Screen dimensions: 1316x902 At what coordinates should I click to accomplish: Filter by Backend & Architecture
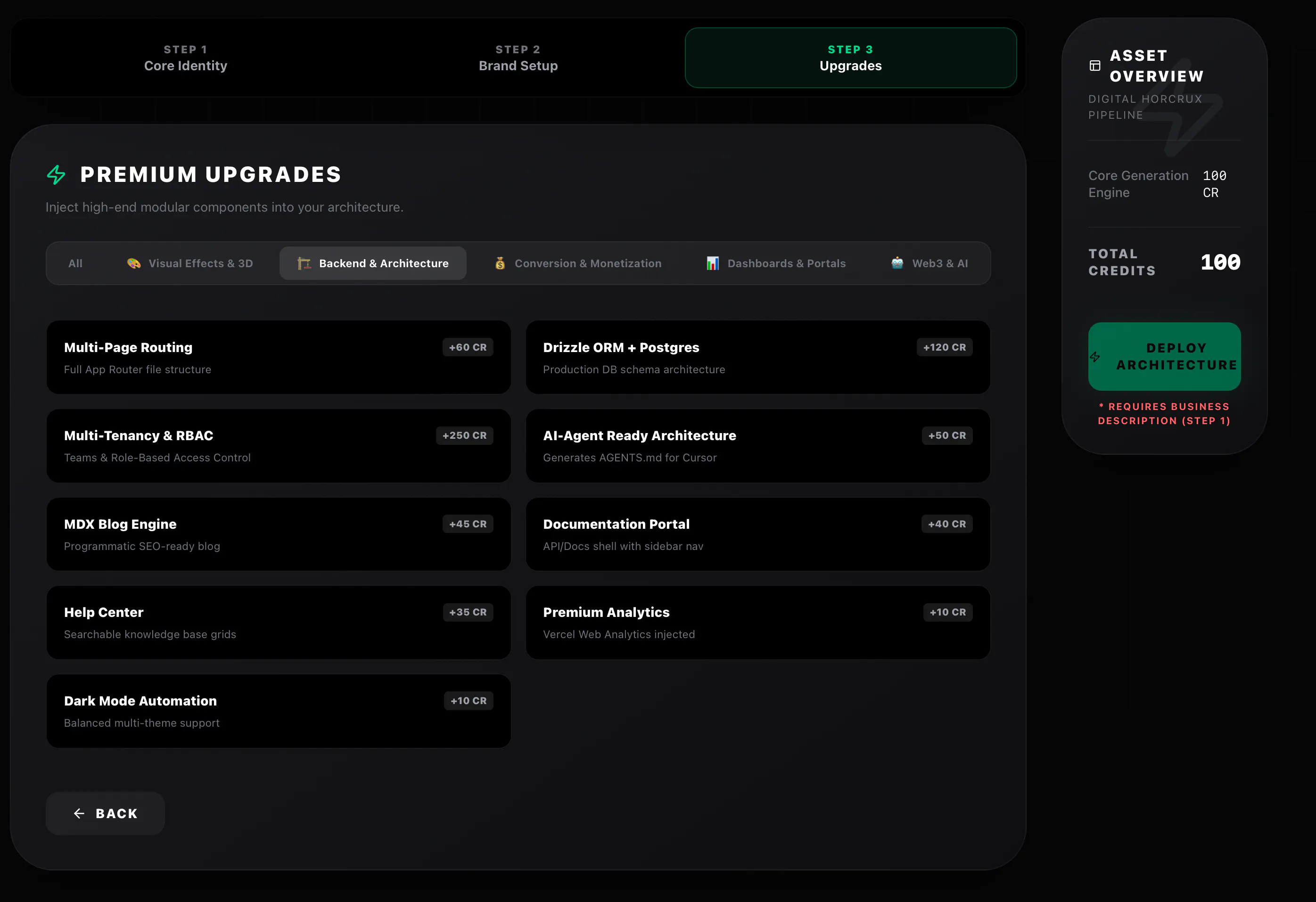[x=373, y=263]
